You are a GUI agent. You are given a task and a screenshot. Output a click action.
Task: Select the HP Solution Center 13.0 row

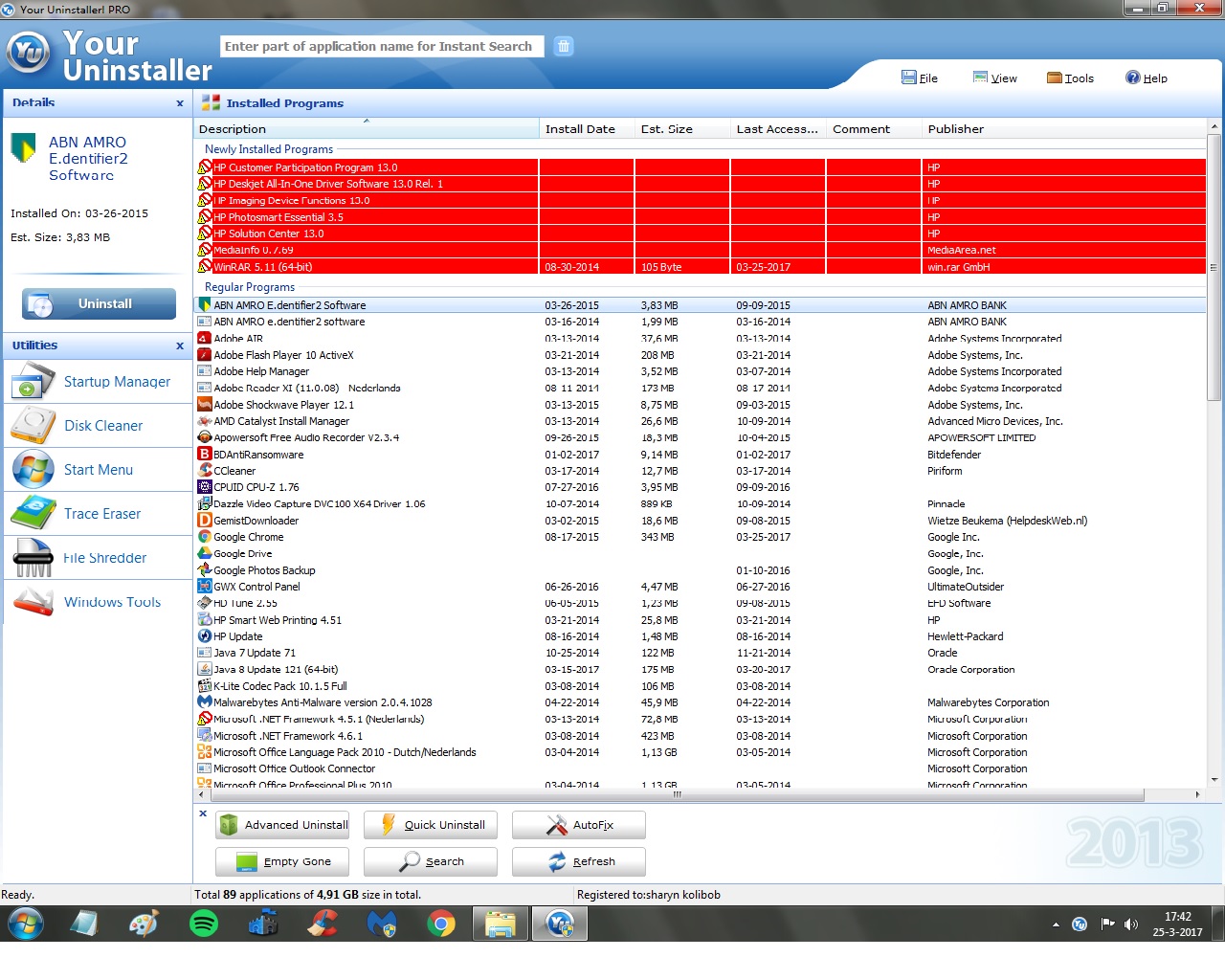pos(701,234)
